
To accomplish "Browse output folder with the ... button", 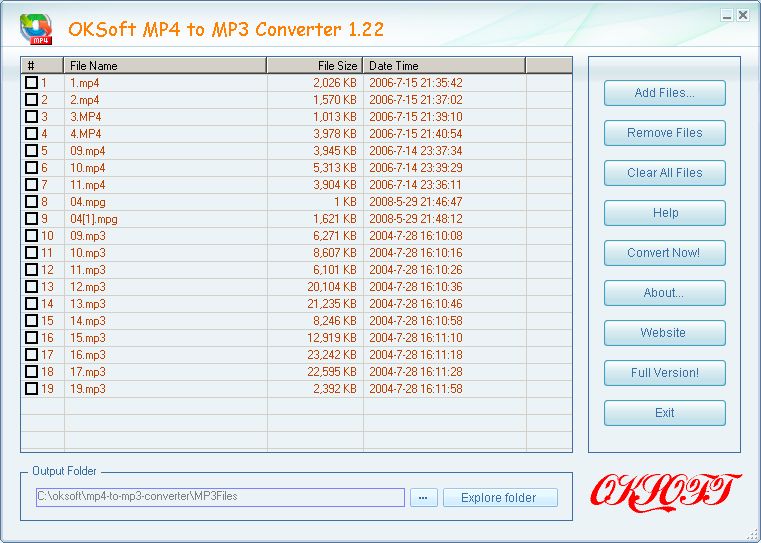I will tap(423, 497).
